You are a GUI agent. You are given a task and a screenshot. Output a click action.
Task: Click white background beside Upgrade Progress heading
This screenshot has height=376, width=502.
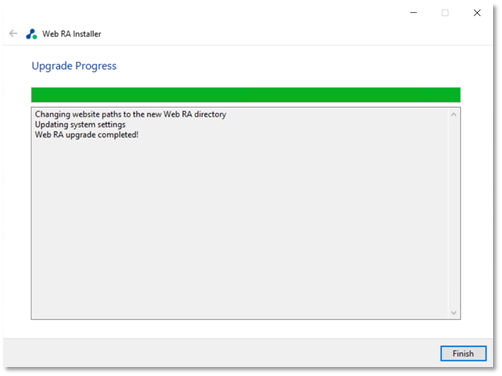pyautogui.click(x=287, y=66)
